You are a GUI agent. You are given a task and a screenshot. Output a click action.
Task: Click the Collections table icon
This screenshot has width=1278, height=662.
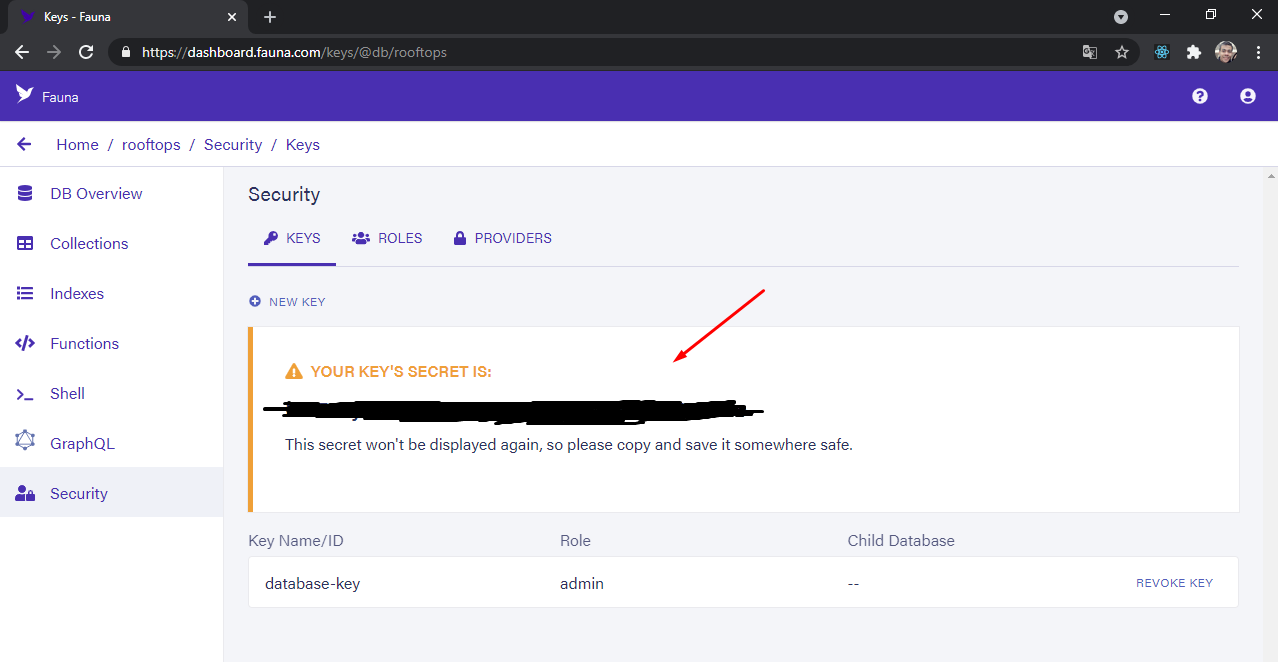coord(26,243)
